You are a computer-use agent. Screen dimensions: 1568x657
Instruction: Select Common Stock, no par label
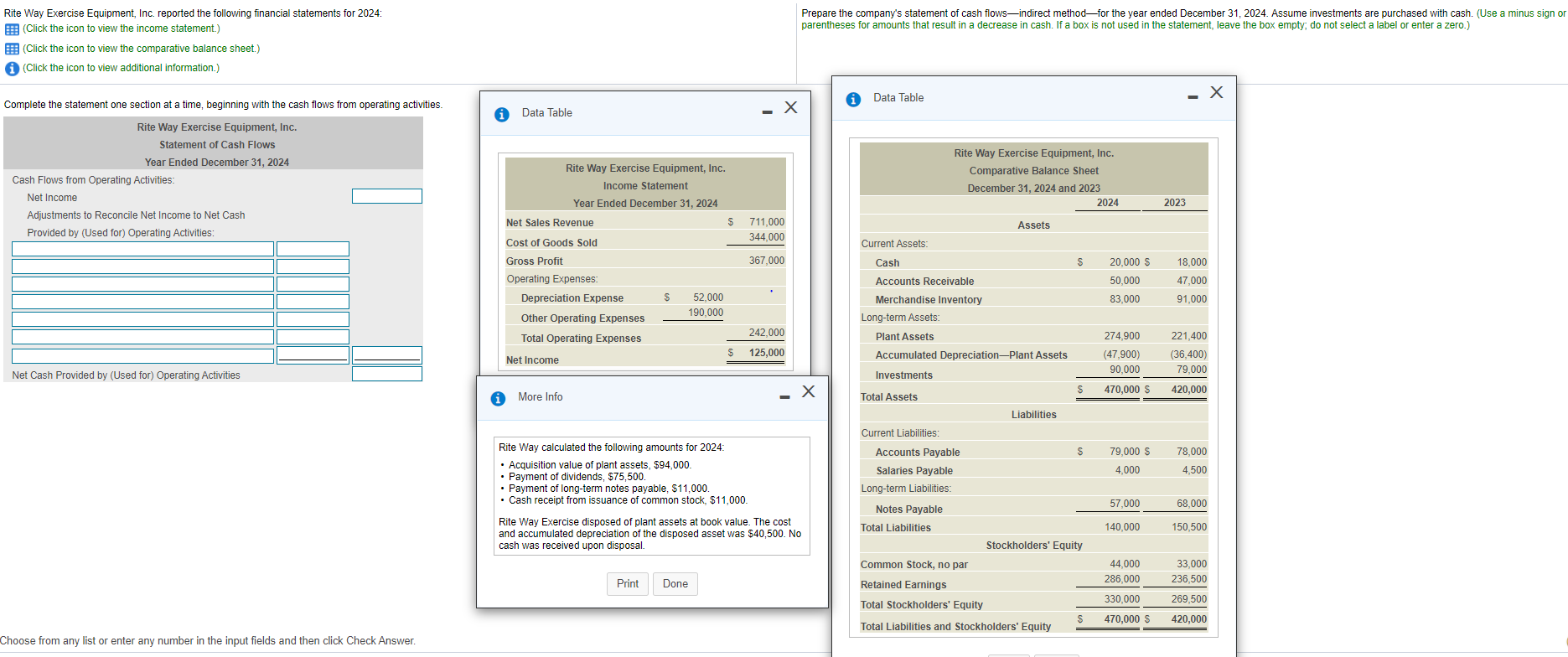[914, 565]
